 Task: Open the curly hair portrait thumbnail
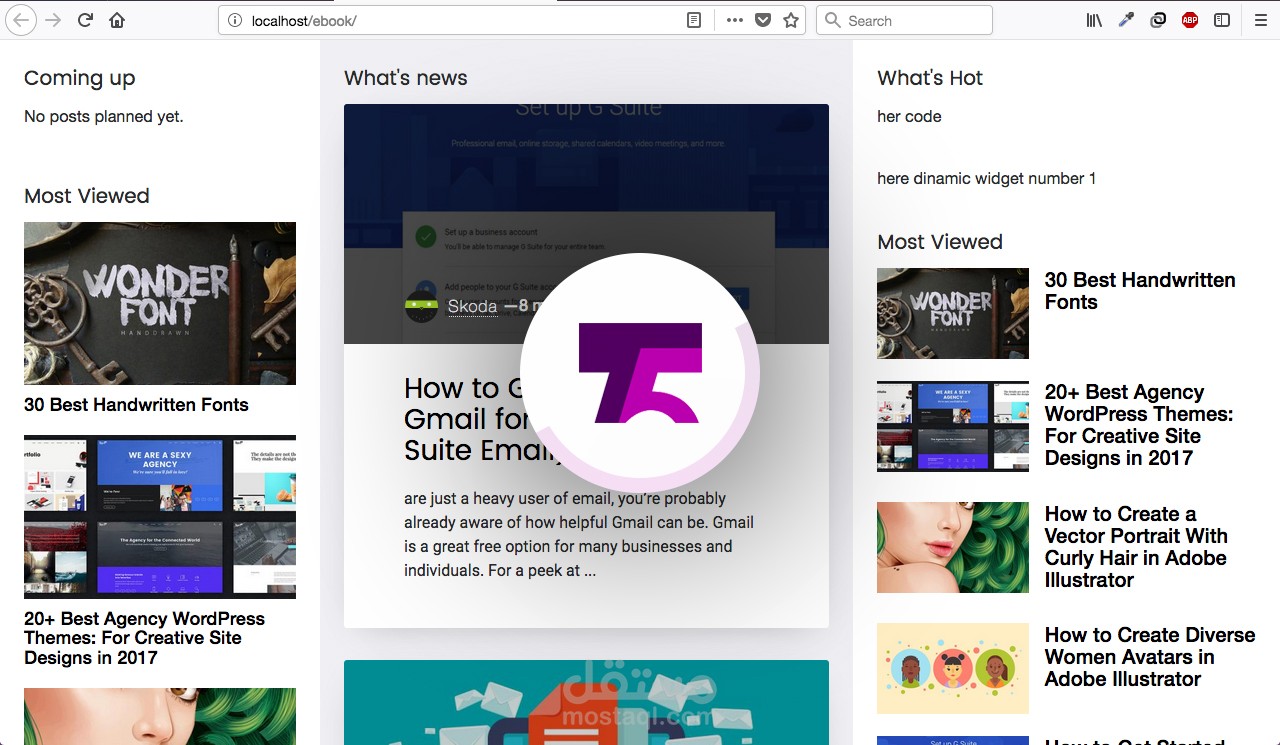(x=951, y=547)
